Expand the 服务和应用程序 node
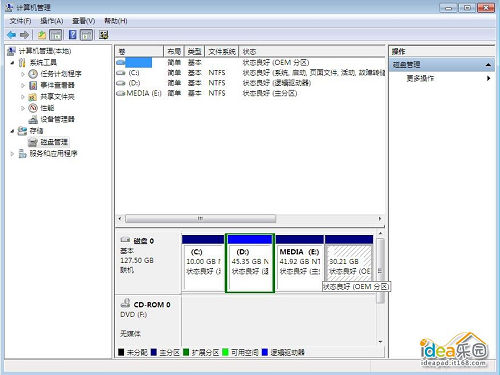The height and width of the screenshot is (375, 500). point(12,154)
